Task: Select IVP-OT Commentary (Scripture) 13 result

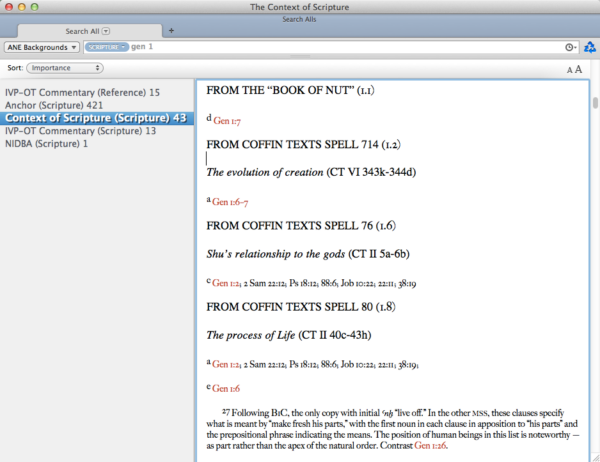Action: click(x=80, y=131)
